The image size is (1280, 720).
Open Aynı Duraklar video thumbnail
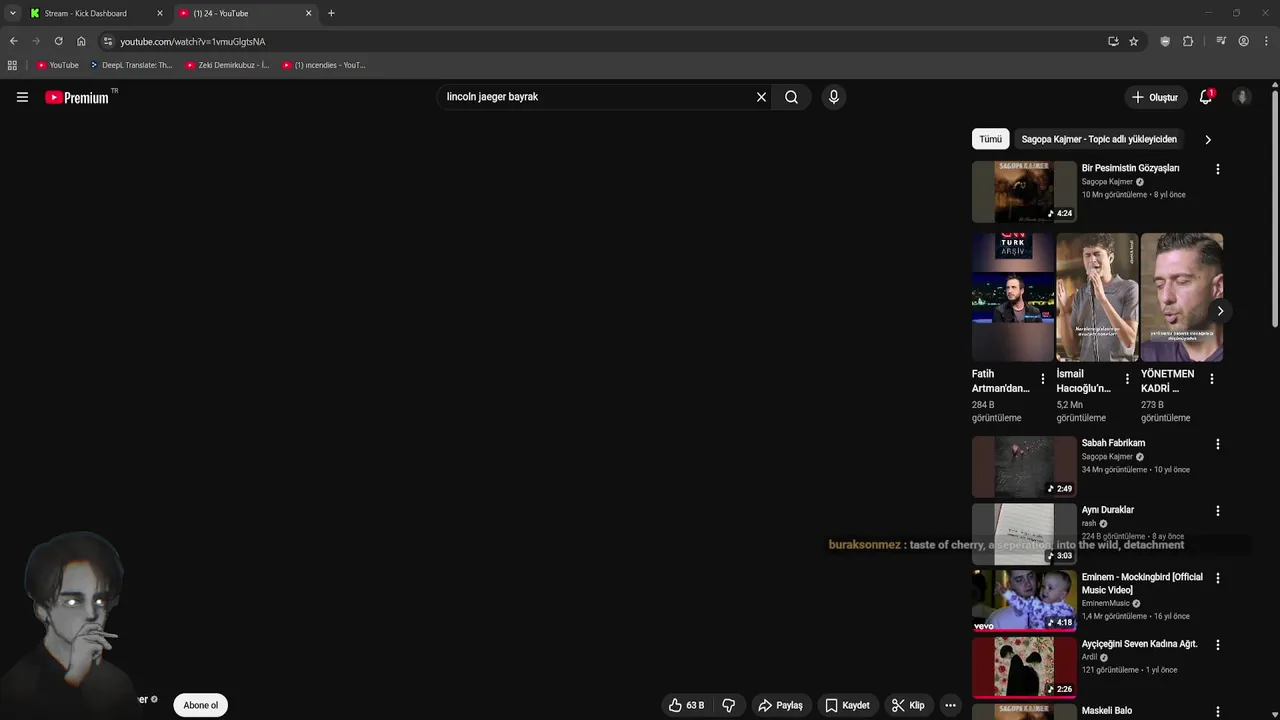pos(1024,534)
